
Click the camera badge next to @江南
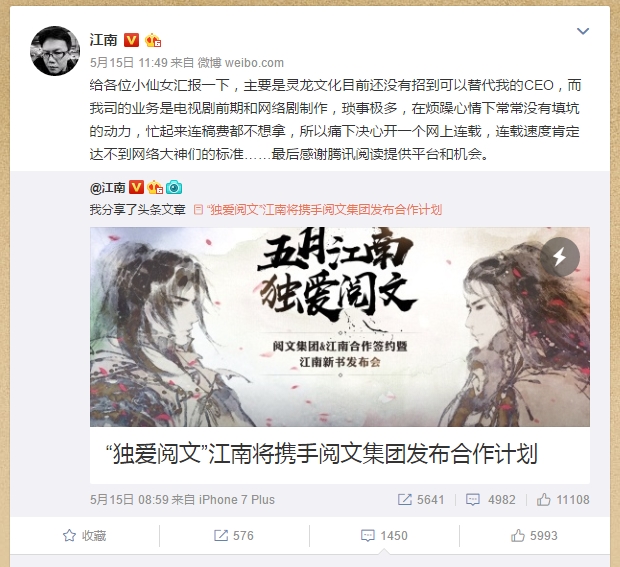click(174, 187)
